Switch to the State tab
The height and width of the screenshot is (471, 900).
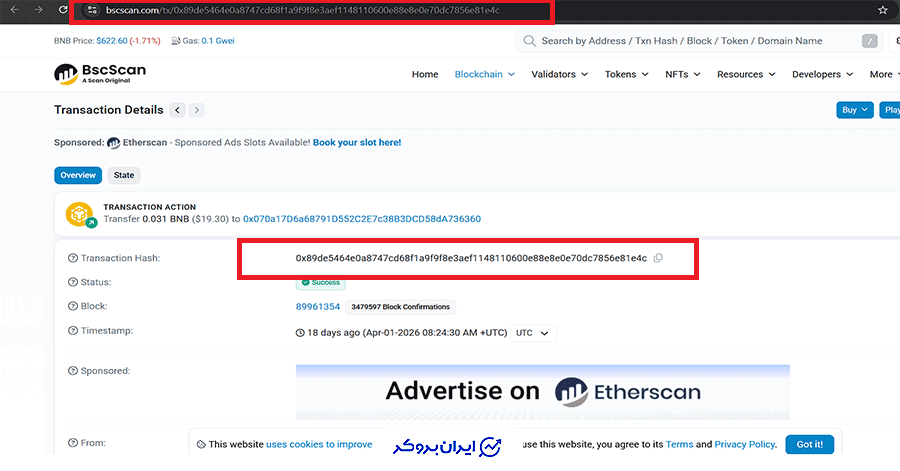[124, 175]
